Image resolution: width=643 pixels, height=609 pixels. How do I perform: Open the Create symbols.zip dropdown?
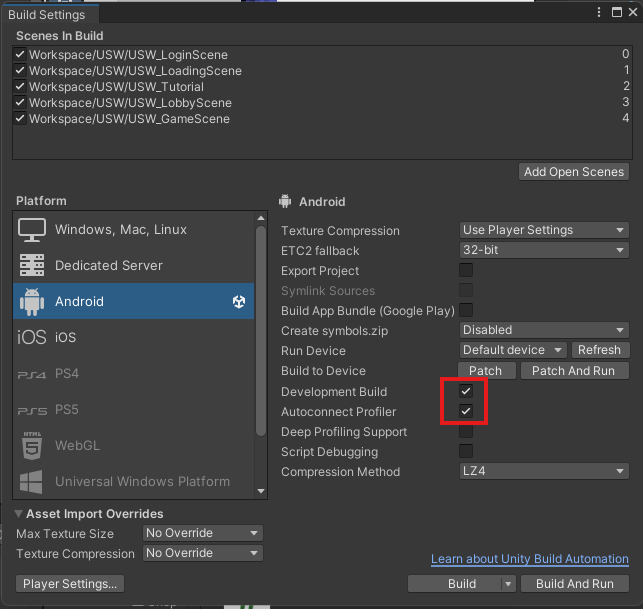click(x=544, y=330)
